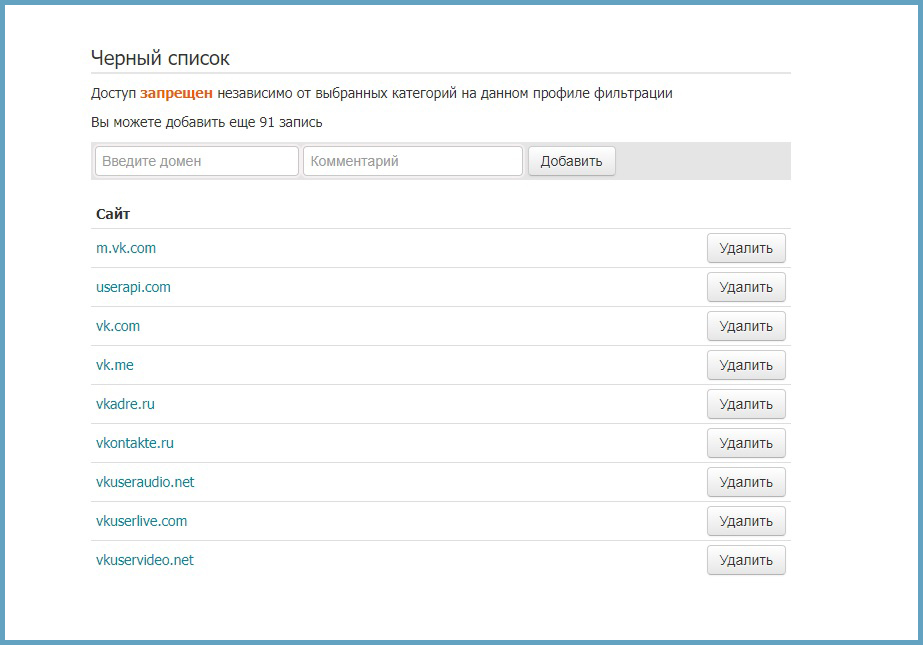The image size is (923, 645).
Task: Remove vkuserlive.com via its 'Удалить' button
Action: pyautogui.click(x=746, y=521)
